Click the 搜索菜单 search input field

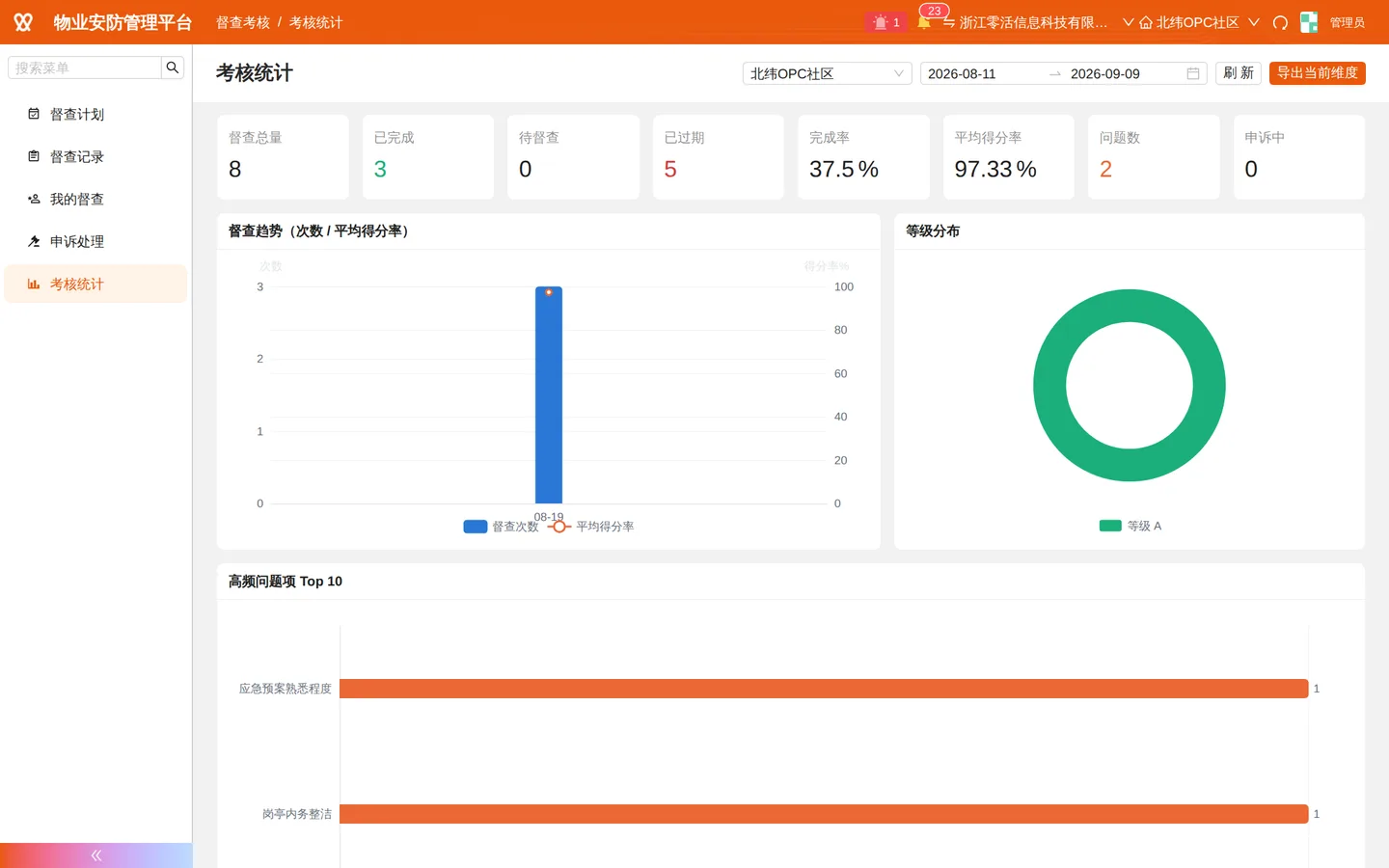(x=85, y=68)
